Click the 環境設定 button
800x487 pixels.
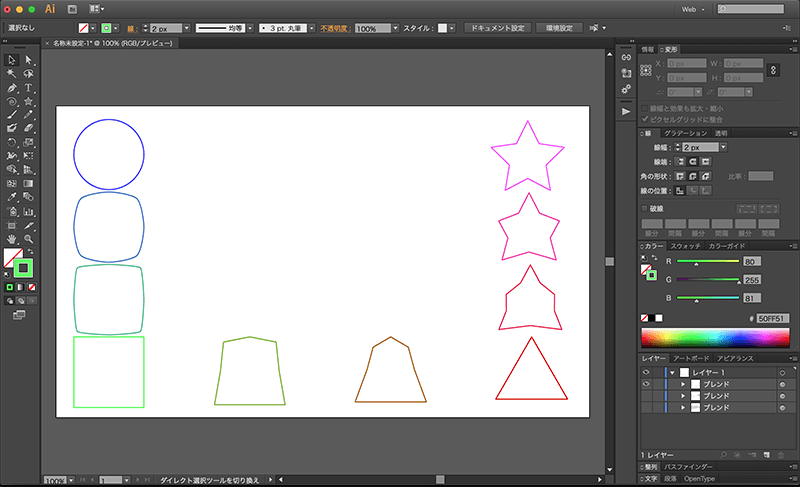click(559, 28)
